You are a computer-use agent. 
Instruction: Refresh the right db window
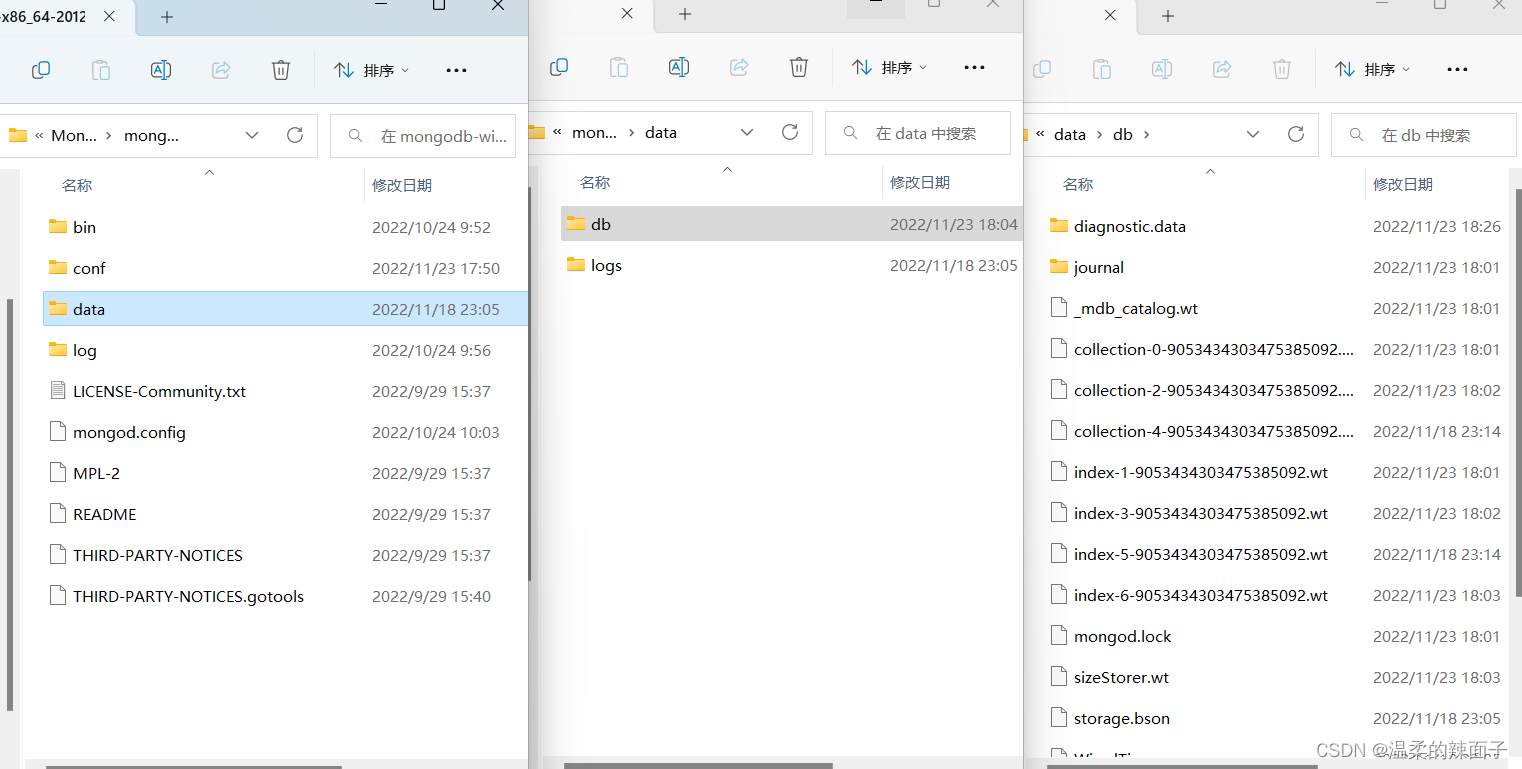(x=1296, y=134)
